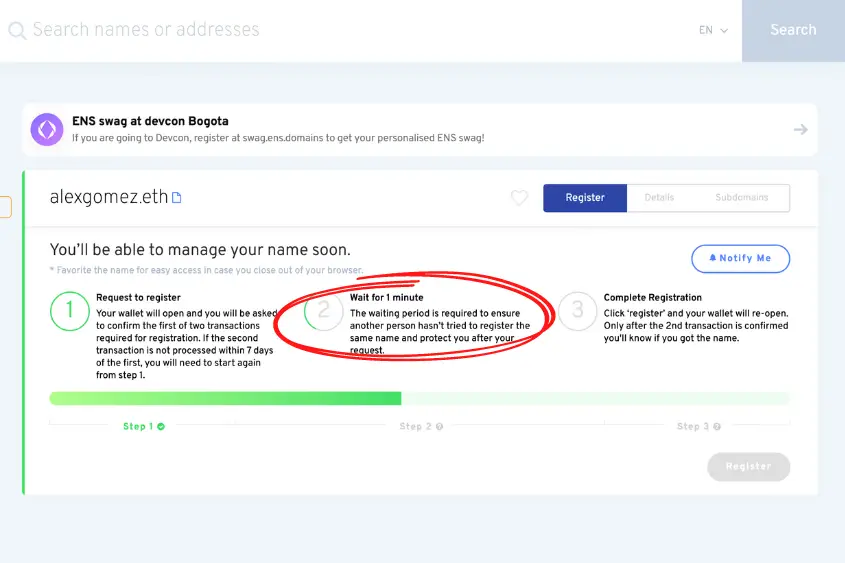Click the favorite-the-name hint text
Viewport: 845px width, 563px height.
pos(206,270)
